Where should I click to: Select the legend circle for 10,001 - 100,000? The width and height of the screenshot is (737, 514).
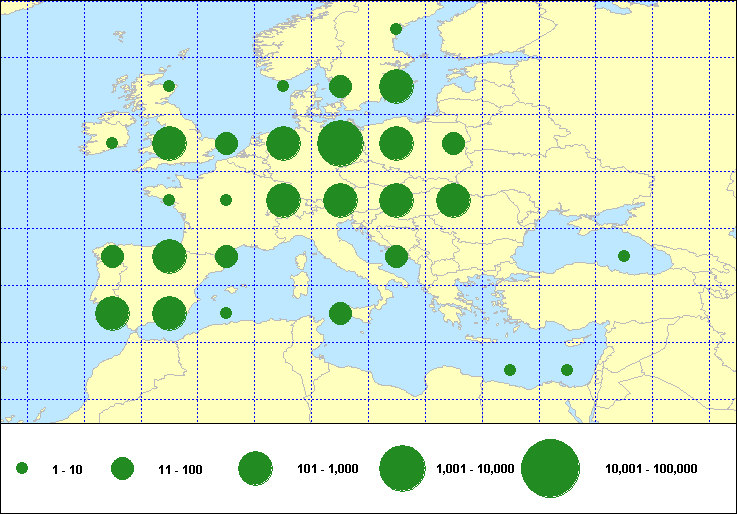[551, 468]
